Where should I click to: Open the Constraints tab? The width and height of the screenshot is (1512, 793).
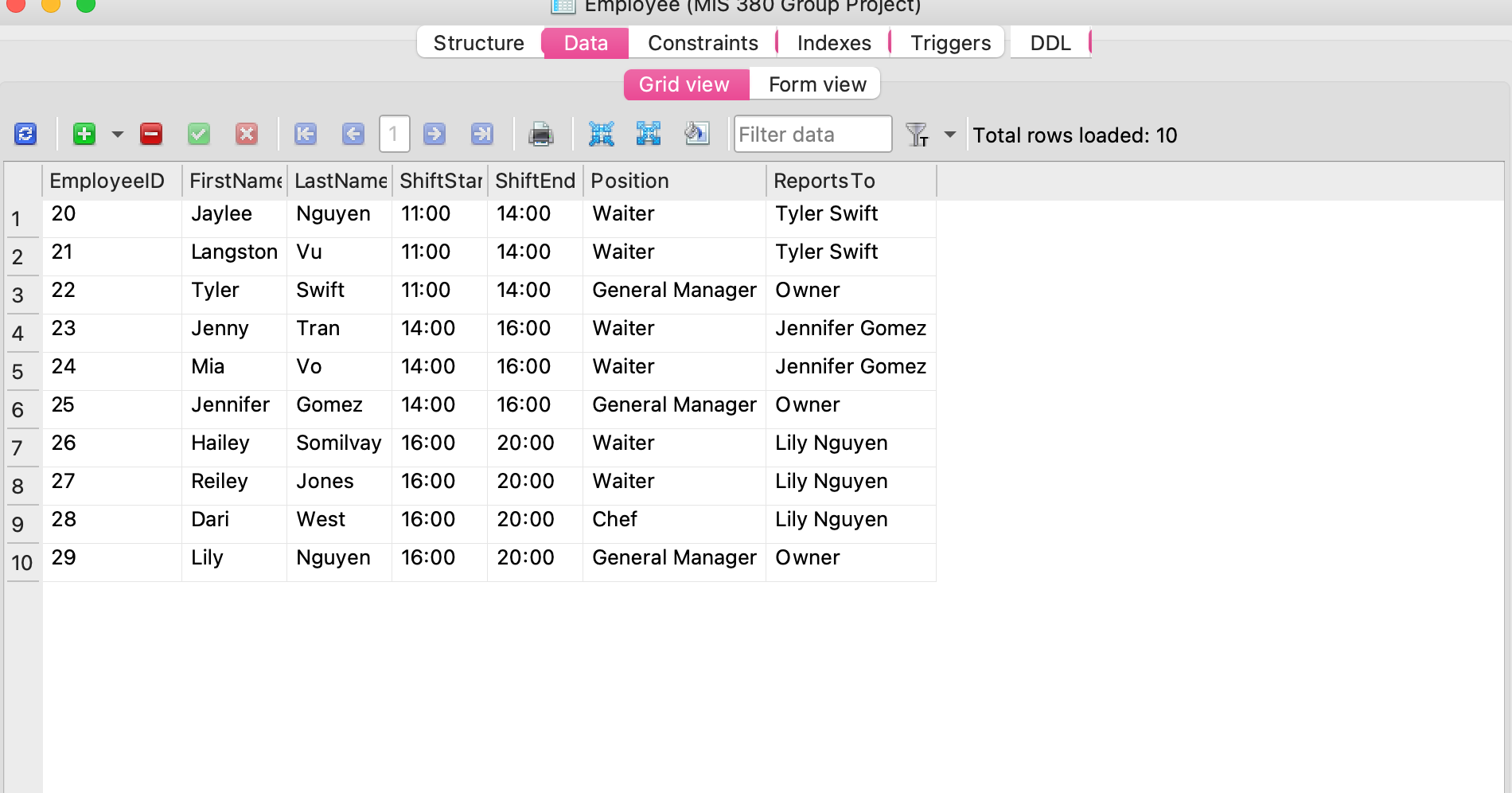702,43
